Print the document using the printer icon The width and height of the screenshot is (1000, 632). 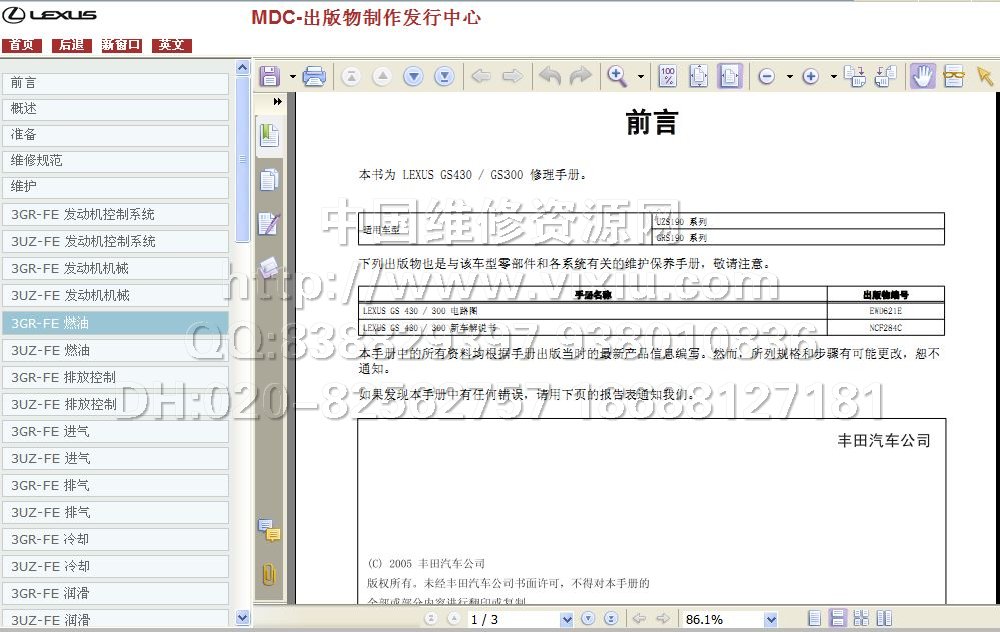pyautogui.click(x=314, y=76)
